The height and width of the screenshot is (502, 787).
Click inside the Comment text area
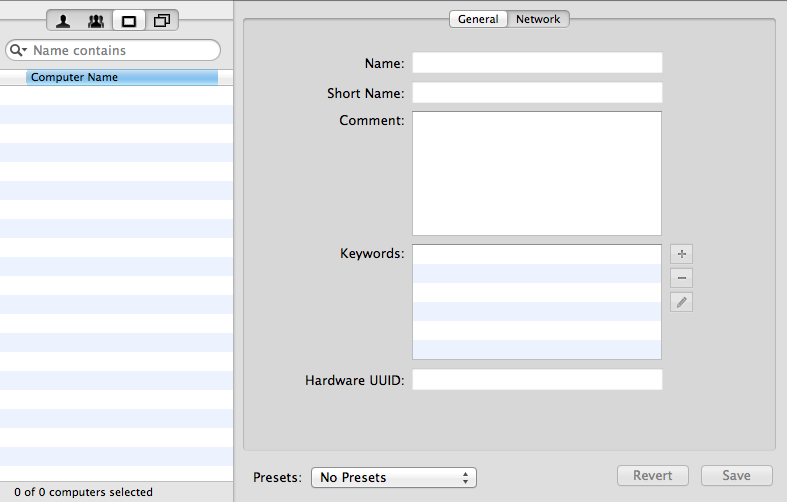pos(537,173)
